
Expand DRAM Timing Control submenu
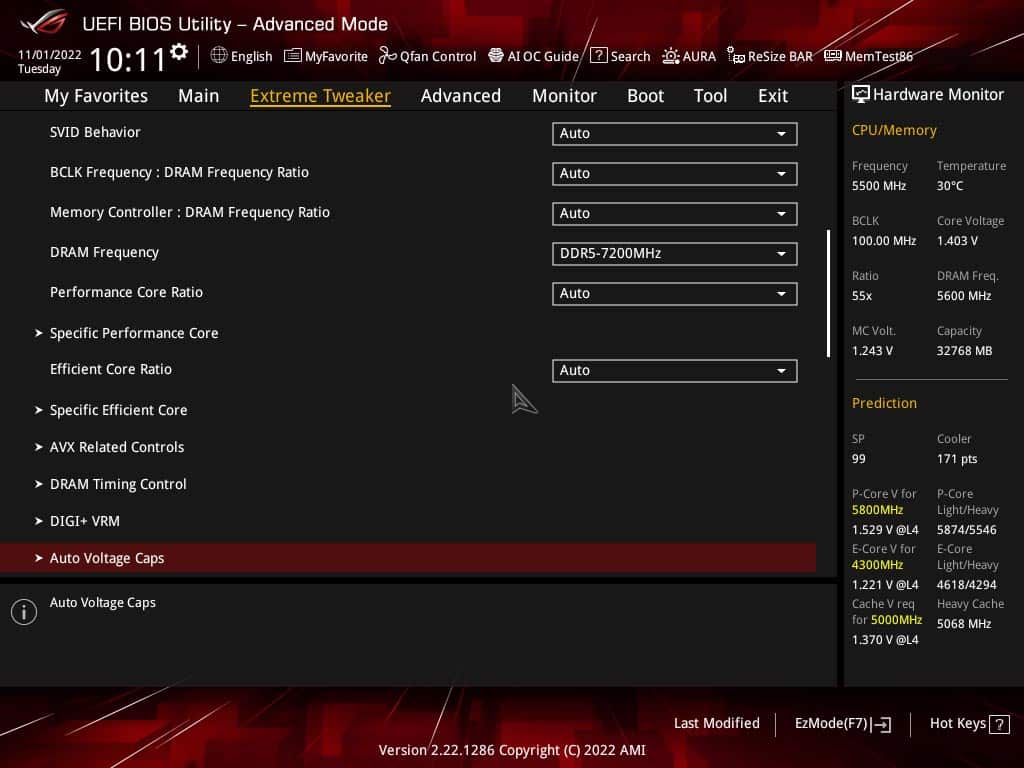point(118,485)
